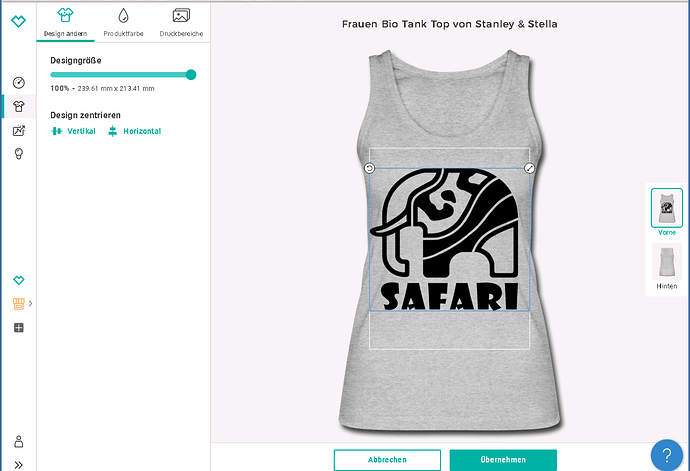
Task: Switch to the Produktfarbe tab
Action: pos(123,22)
